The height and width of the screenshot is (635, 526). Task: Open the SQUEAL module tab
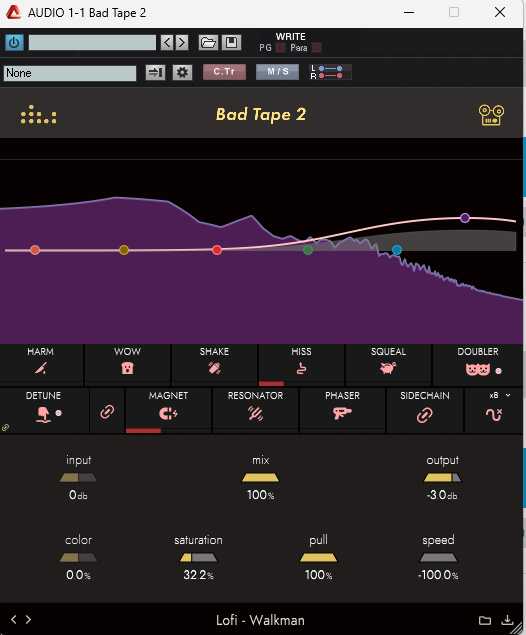click(388, 363)
